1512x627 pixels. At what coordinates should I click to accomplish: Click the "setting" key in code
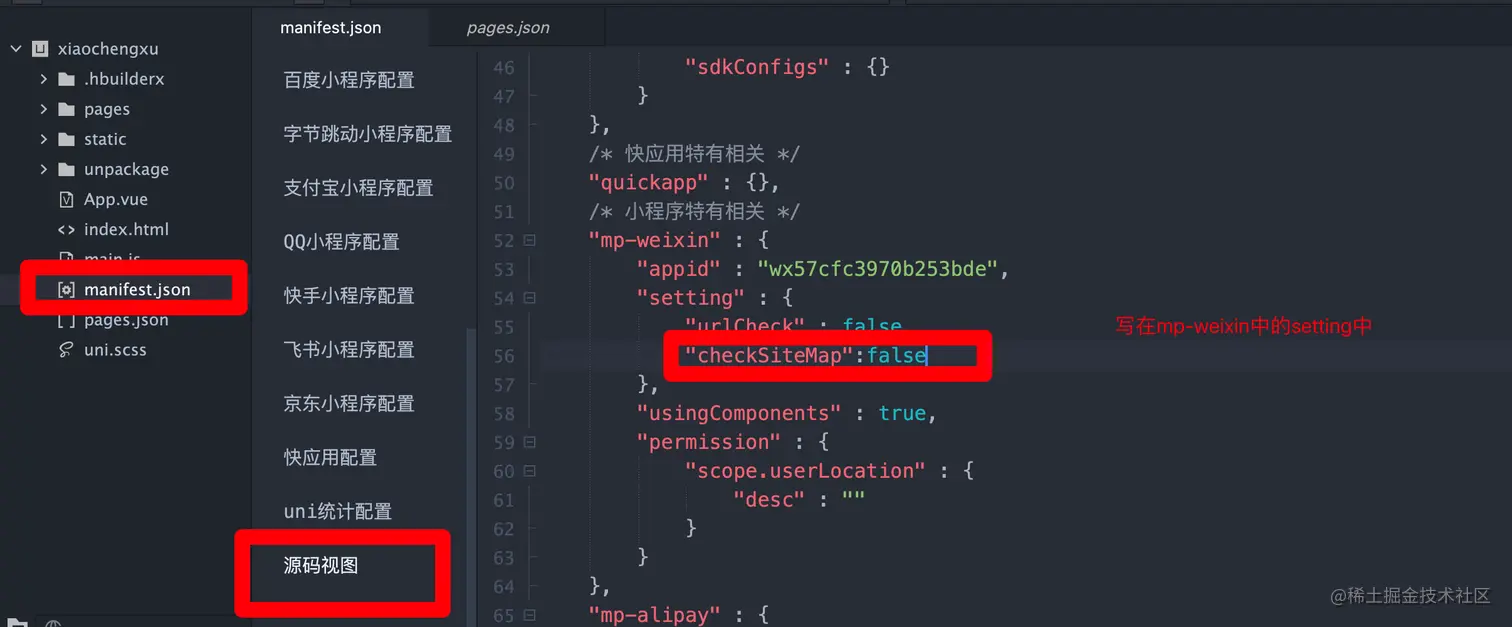tap(691, 298)
